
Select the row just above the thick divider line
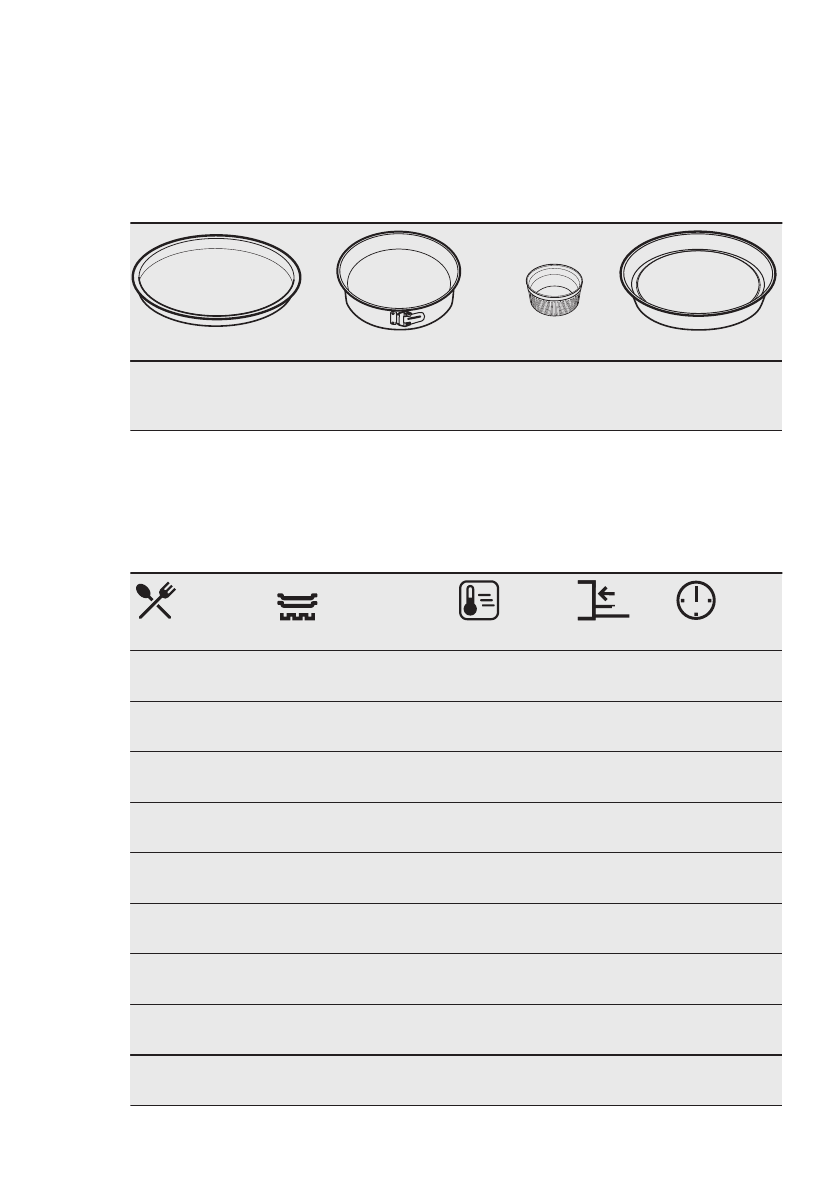[456, 1030]
